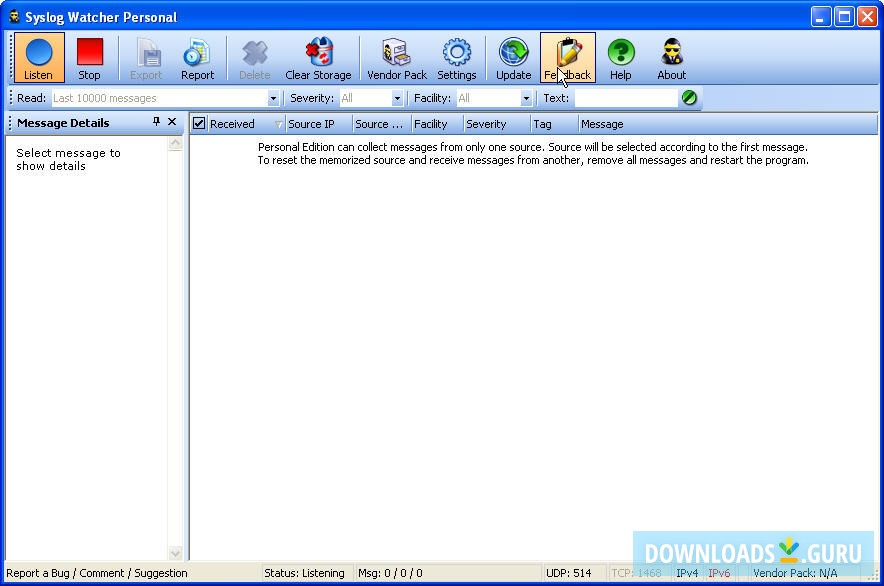Viewport: 884px width, 586px height.
Task: Close the Message Details panel
Action: pos(172,122)
